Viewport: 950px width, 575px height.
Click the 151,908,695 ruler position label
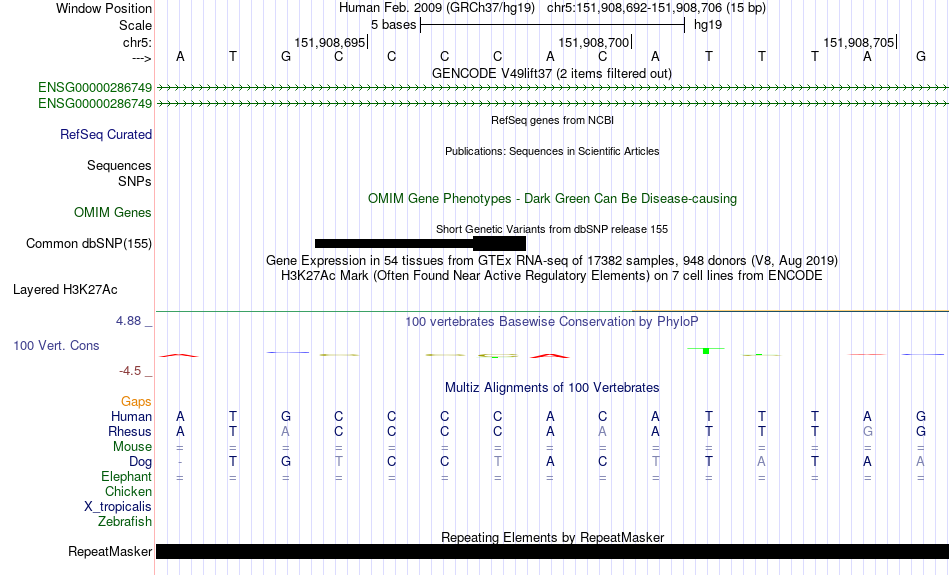(330, 42)
